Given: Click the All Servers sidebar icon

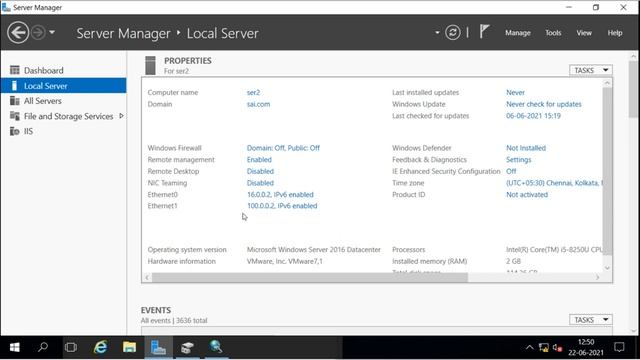Looking at the screenshot, I should pos(15,100).
